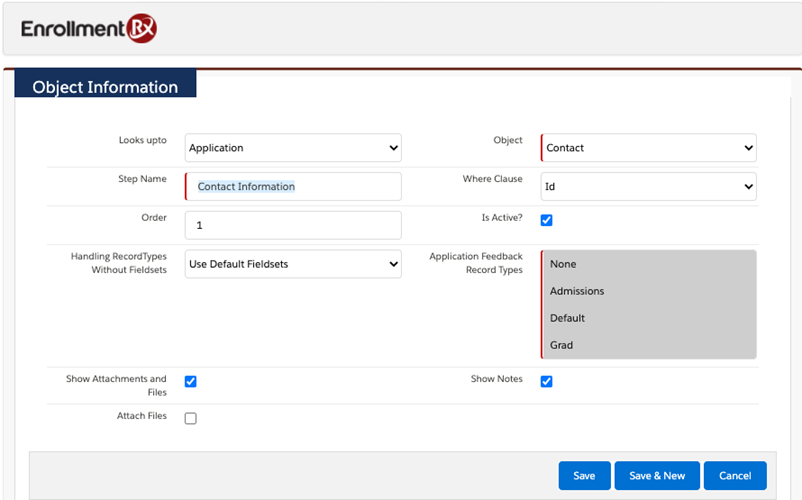The width and height of the screenshot is (802, 500).
Task: Click the Step Name input field
Action: tap(293, 186)
